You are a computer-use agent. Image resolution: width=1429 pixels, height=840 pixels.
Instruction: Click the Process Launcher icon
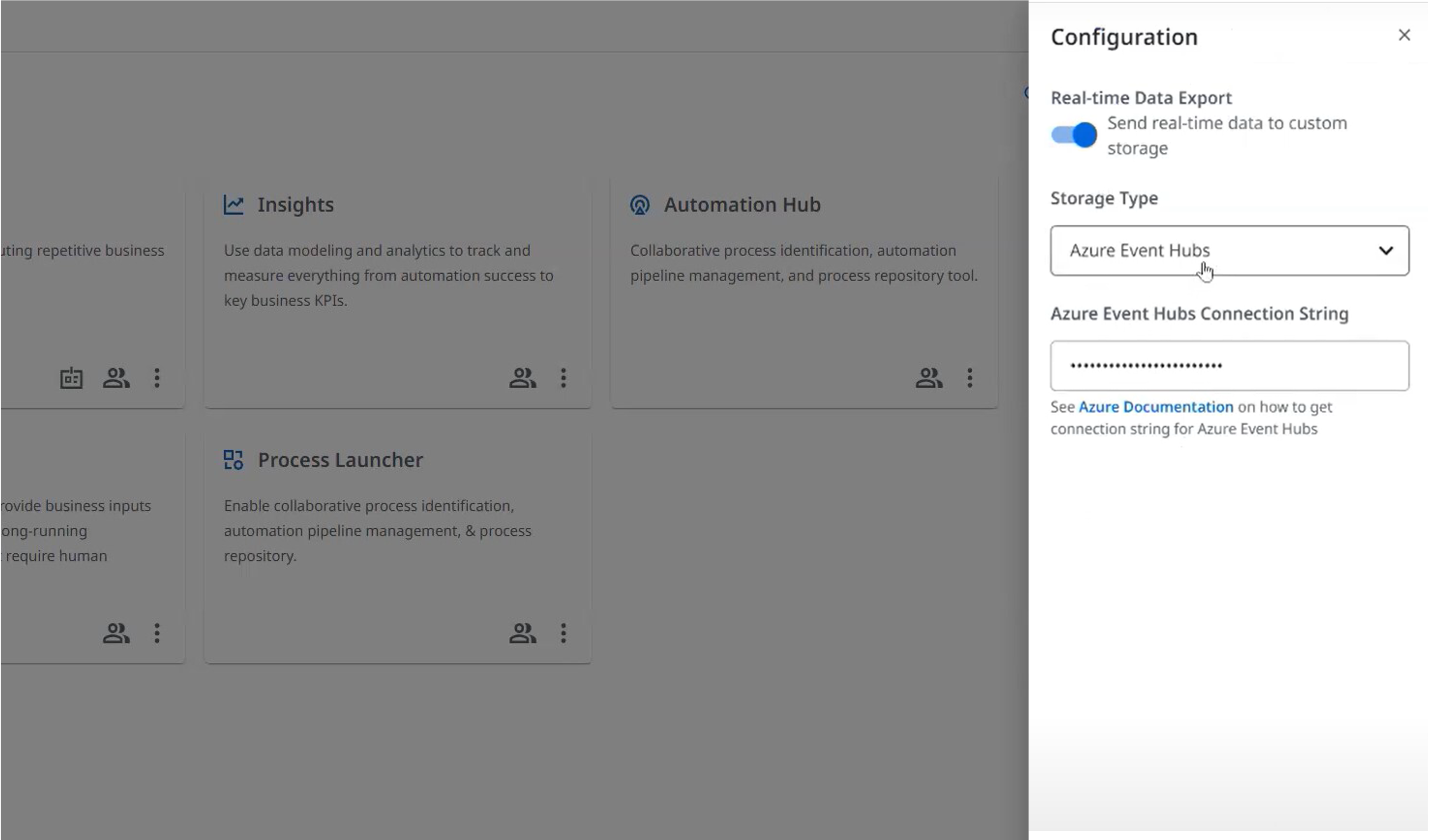click(233, 460)
